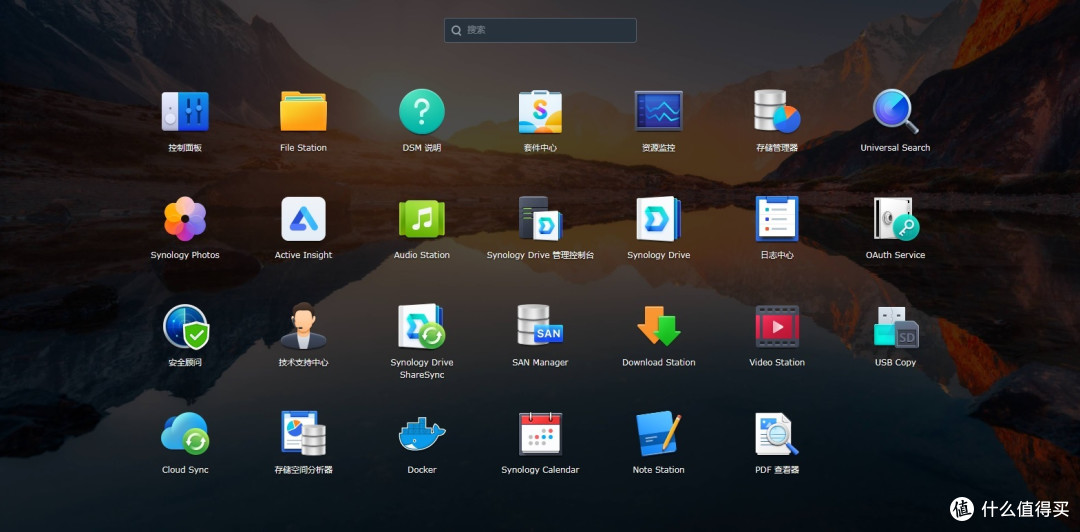Launch OAuth Service
The width and height of the screenshot is (1080, 532).
895,219
